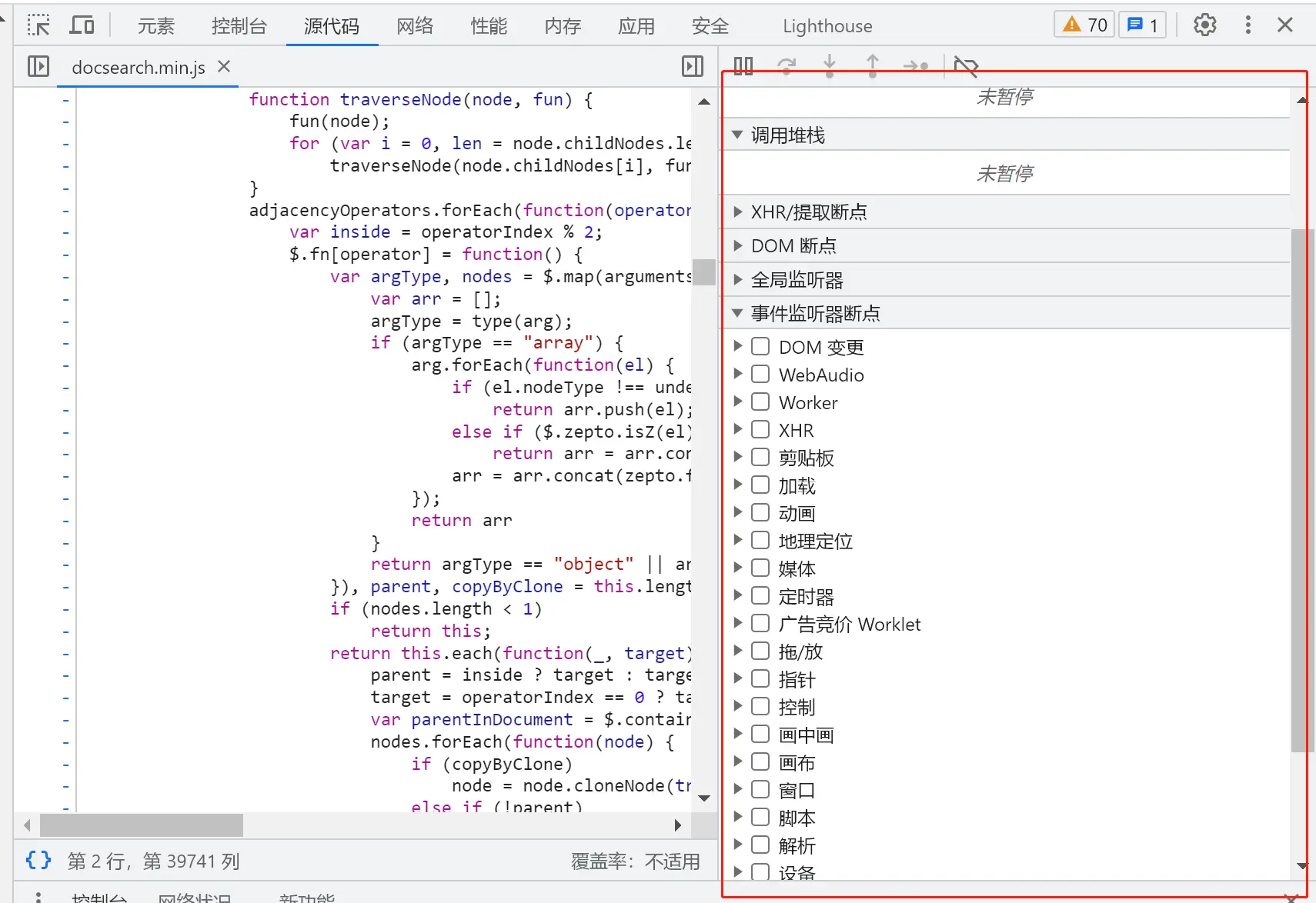Enable the XHR event listener checkbox
The image size is (1316, 903).
(x=760, y=429)
